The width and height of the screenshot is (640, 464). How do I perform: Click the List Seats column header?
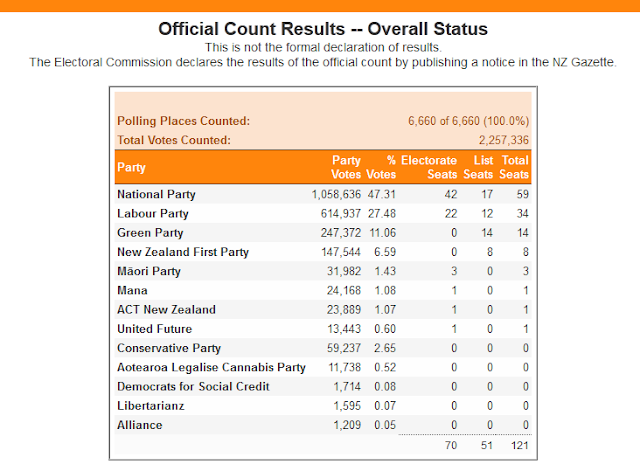tap(478, 167)
